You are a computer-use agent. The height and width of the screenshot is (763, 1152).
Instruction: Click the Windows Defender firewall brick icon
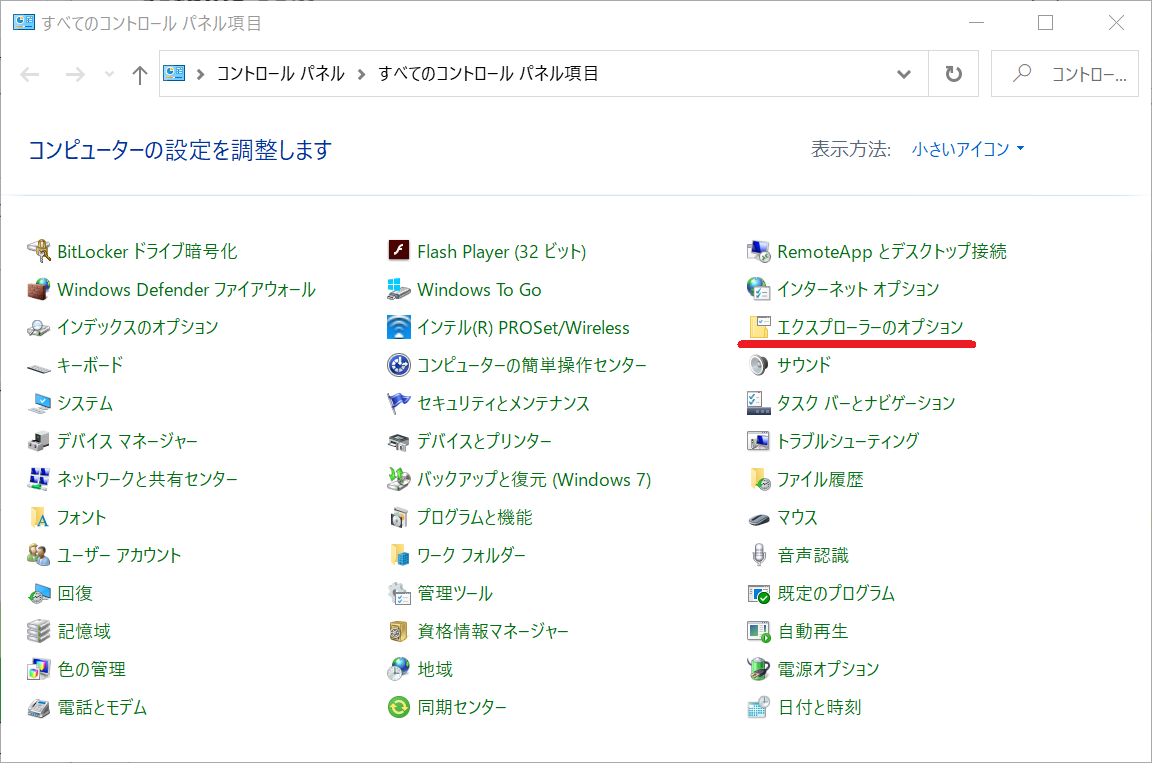[39, 289]
